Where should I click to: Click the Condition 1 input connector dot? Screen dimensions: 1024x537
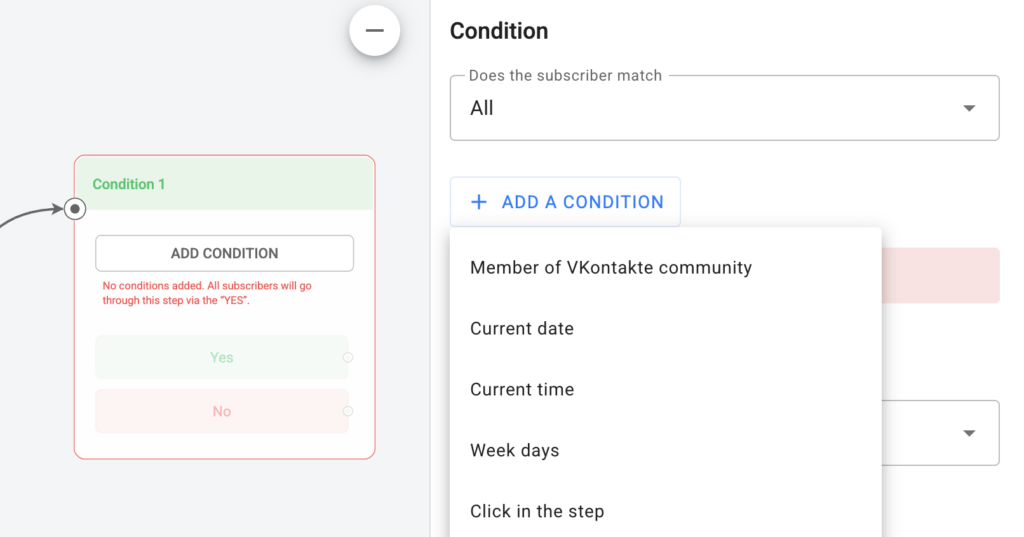coord(75,209)
